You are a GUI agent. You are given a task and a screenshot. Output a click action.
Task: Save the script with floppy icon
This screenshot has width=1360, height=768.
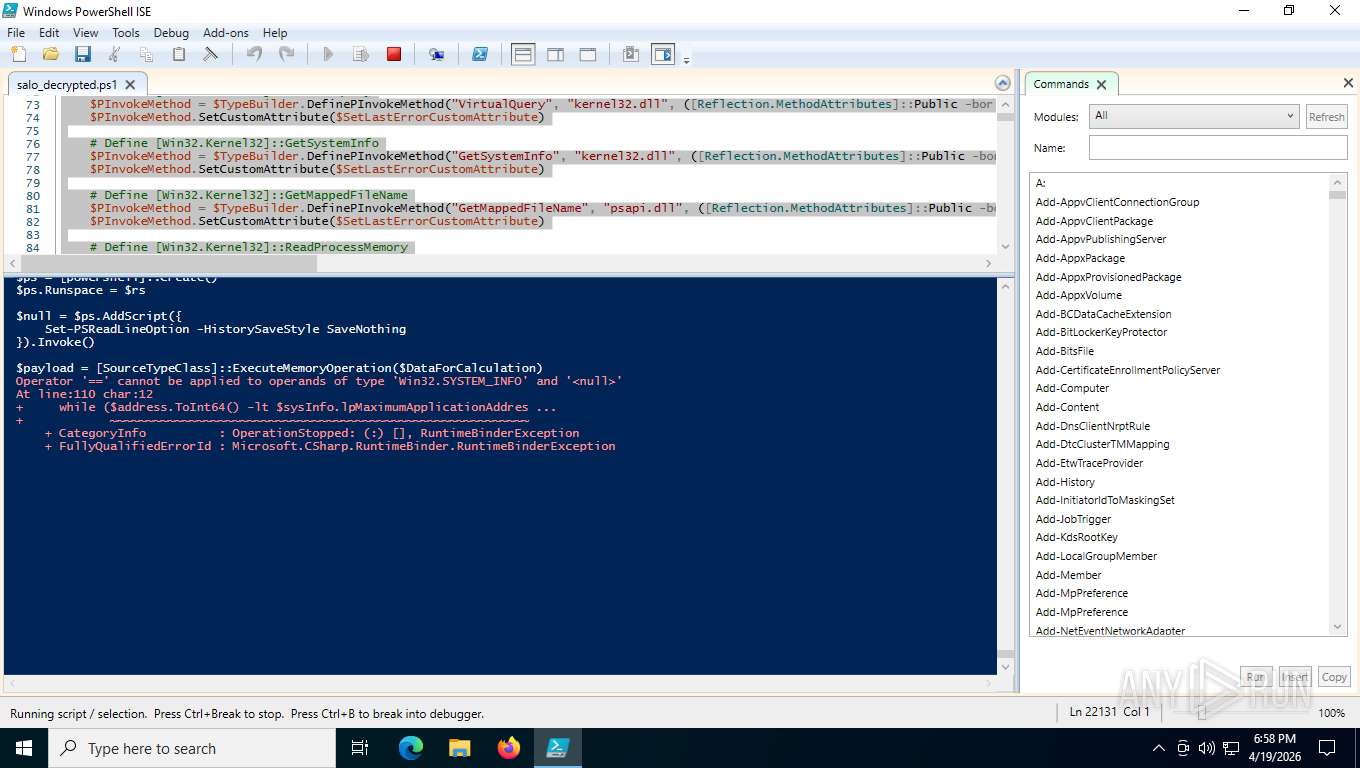(82, 54)
